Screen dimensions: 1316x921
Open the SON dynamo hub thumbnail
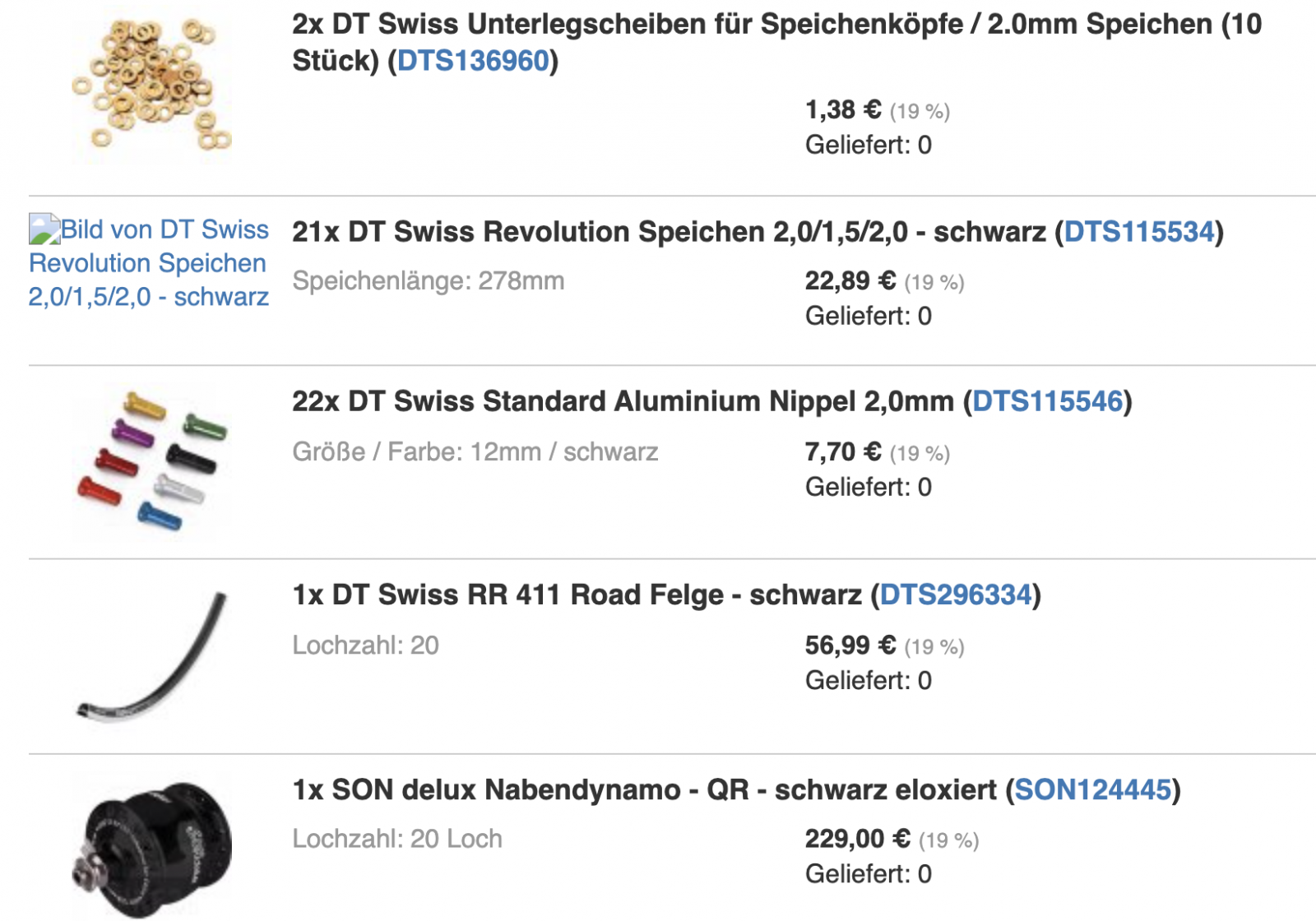click(151, 849)
